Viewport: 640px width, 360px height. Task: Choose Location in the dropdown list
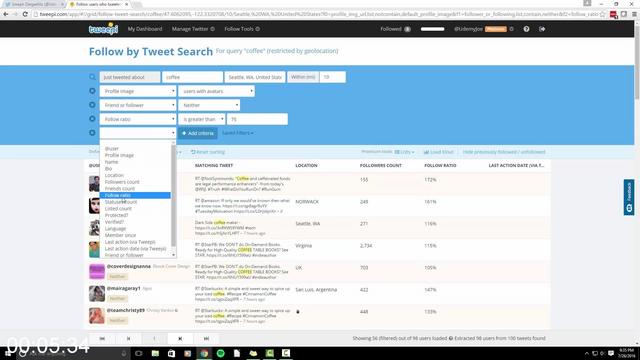tap(114, 175)
